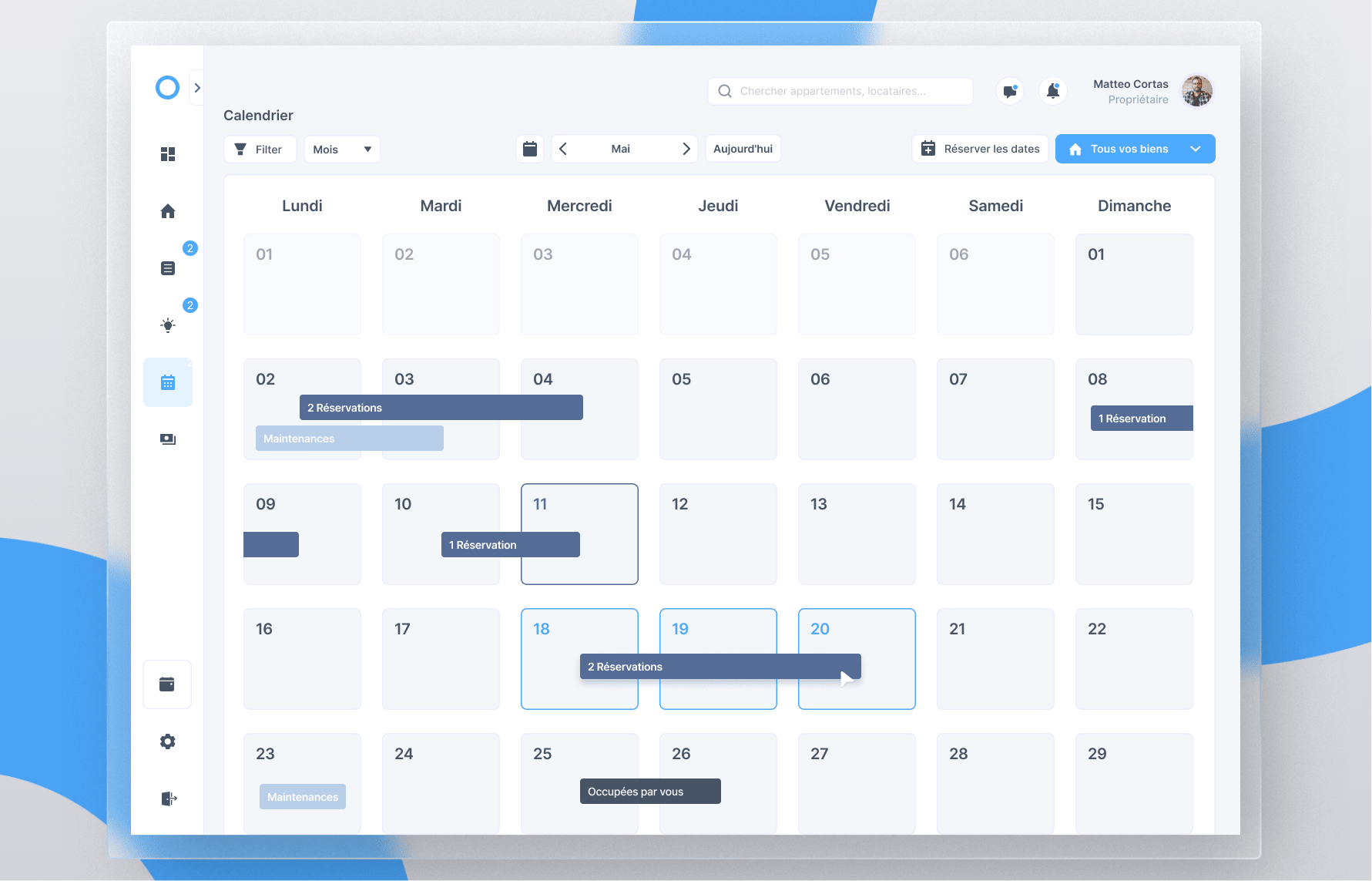The image size is (1372, 881).
Task: Click Maintenances tag on day 23
Action: 303,797
